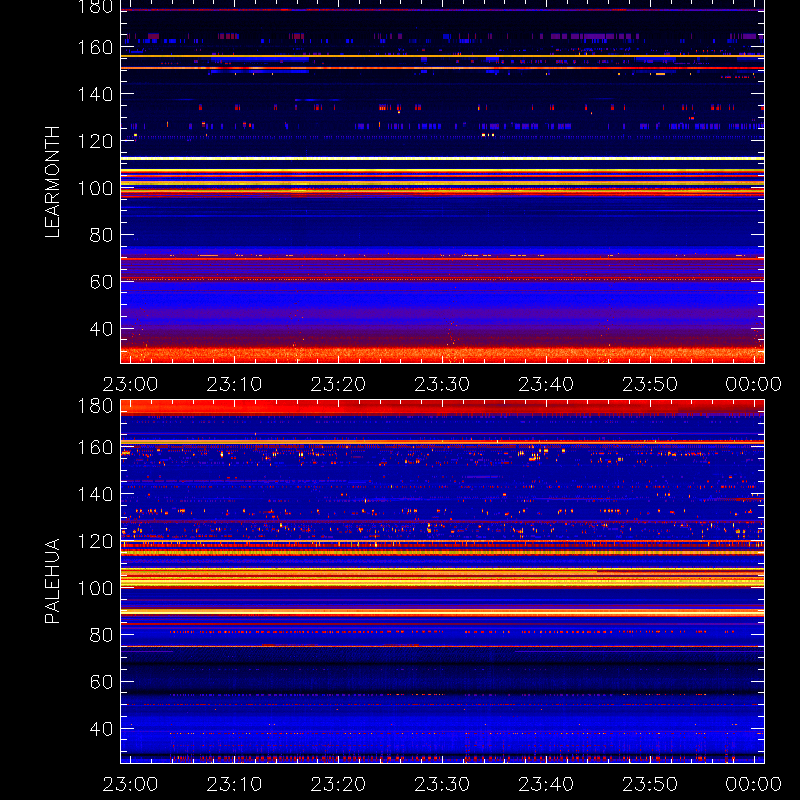Image resolution: width=800 pixels, height=800 pixels.
Task: Select the 80 tick label on LEARMONTH axis
Action: [101, 235]
